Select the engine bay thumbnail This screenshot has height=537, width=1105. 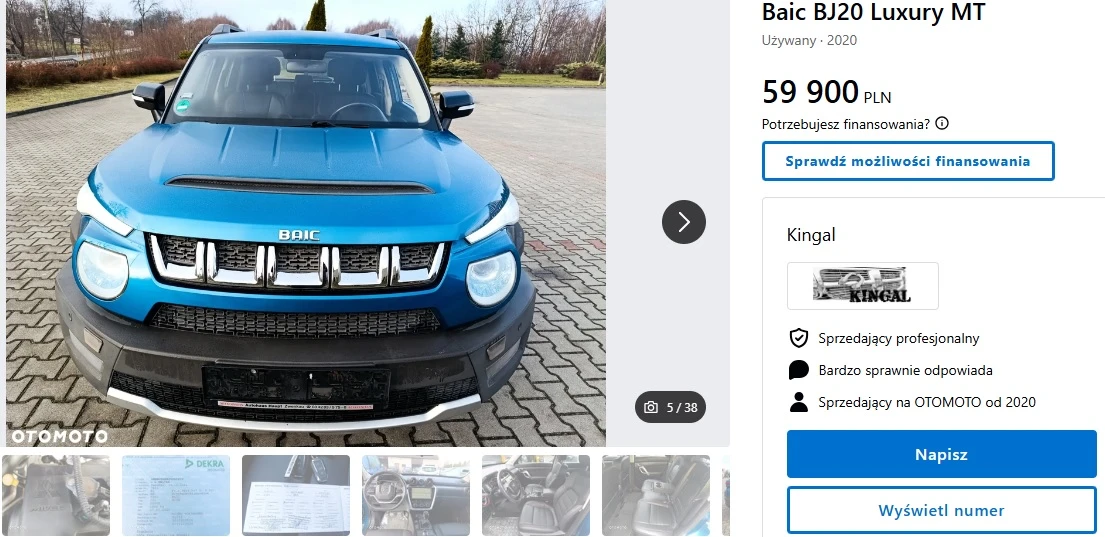(56, 495)
